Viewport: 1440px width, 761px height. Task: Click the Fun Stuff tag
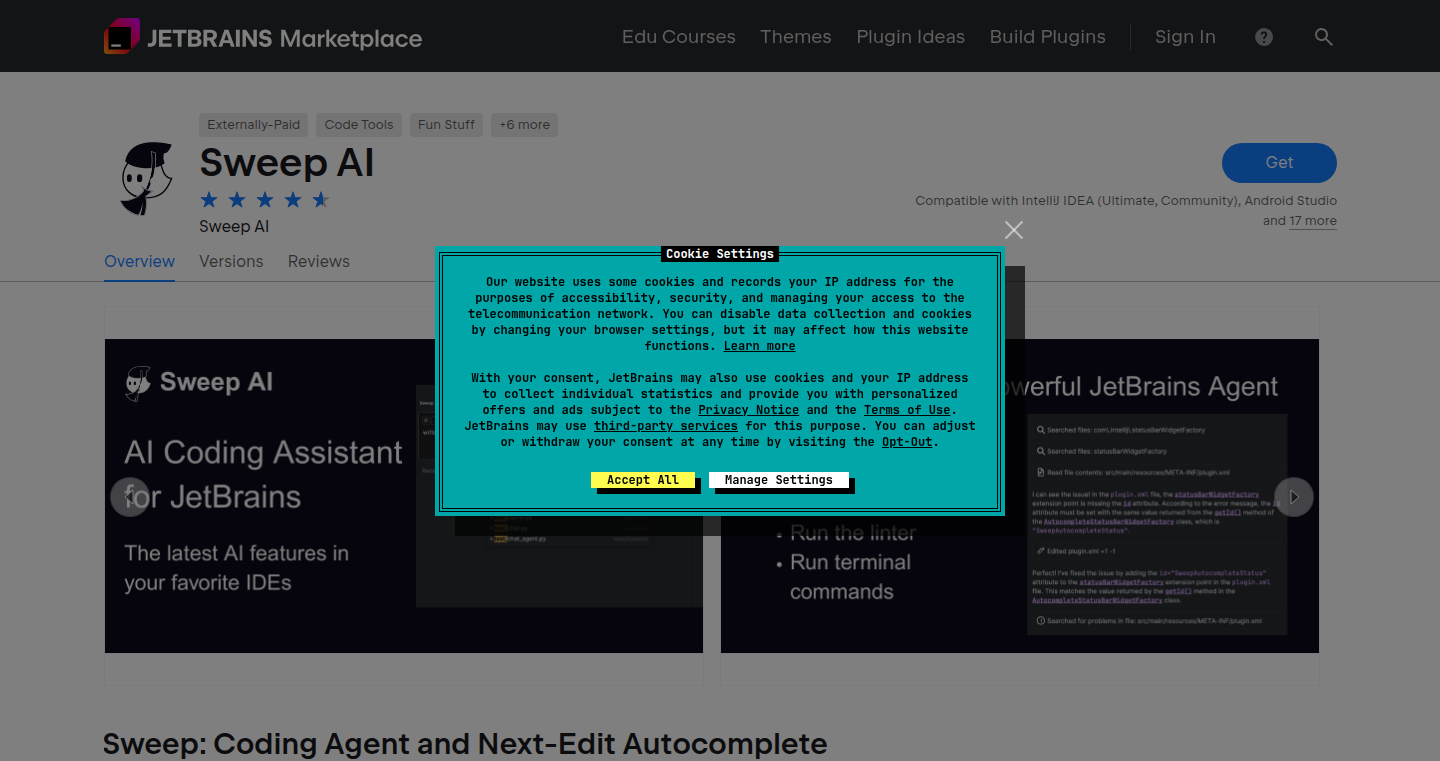(x=446, y=125)
